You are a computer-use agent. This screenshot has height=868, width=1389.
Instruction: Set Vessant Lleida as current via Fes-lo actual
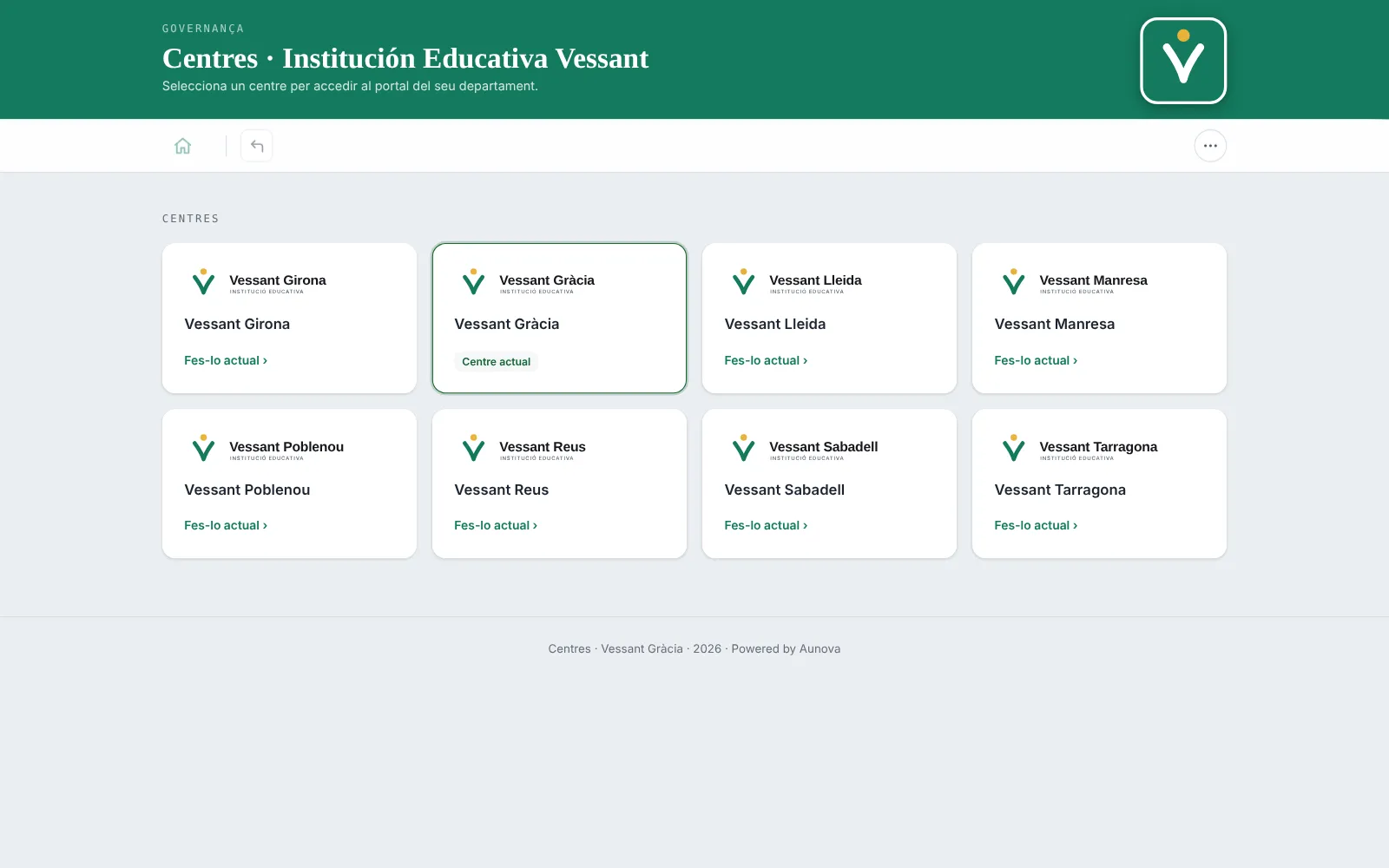[766, 360]
